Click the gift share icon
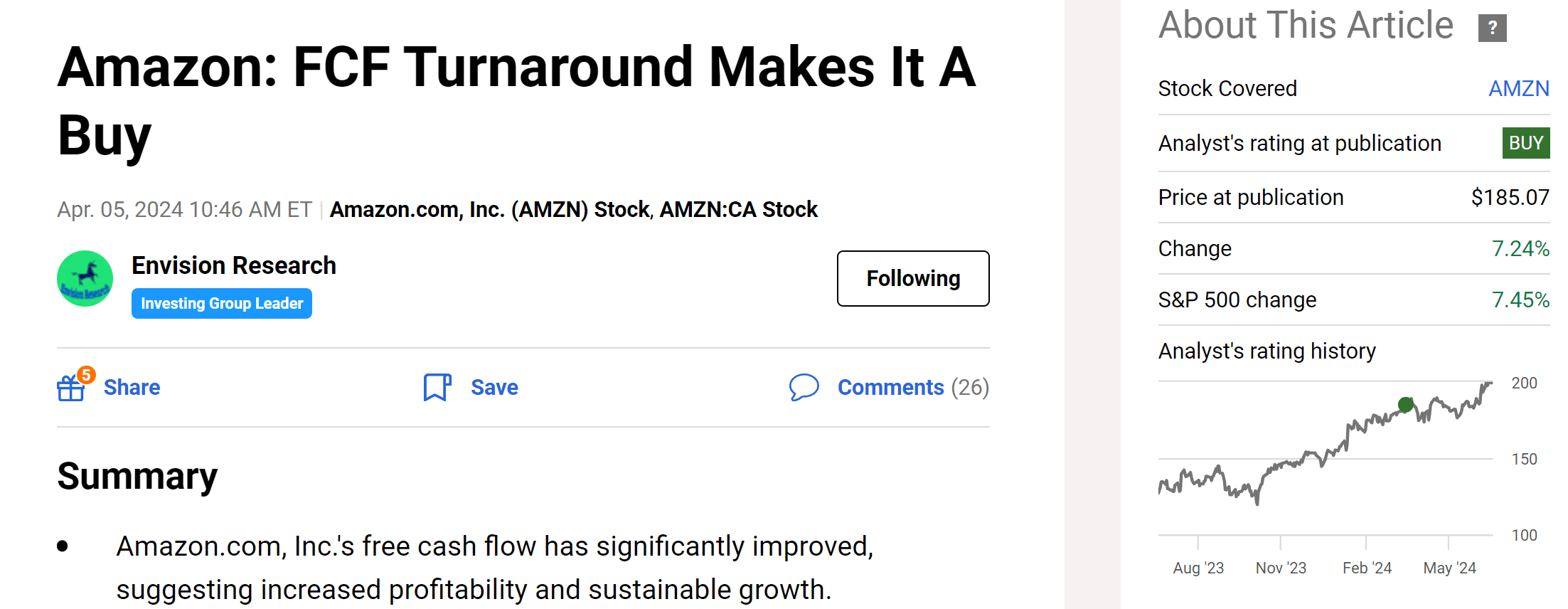This screenshot has height=609, width=1568. click(x=71, y=388)
